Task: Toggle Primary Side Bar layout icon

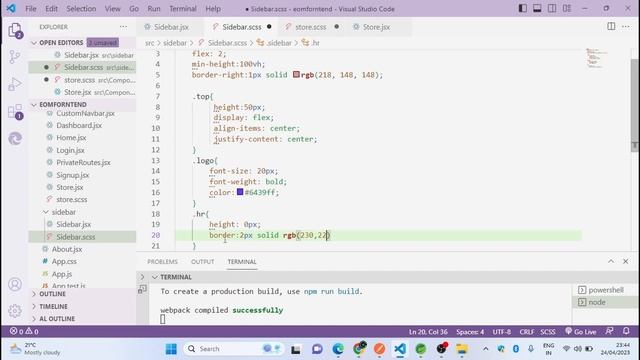Action: [x=522, y=9]
